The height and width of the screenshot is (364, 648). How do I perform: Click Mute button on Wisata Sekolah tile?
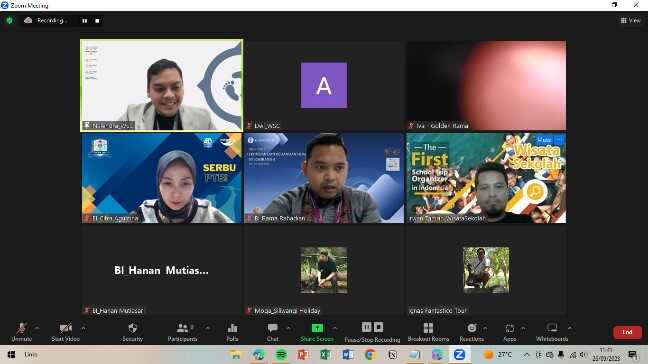(x=544, y=140)
